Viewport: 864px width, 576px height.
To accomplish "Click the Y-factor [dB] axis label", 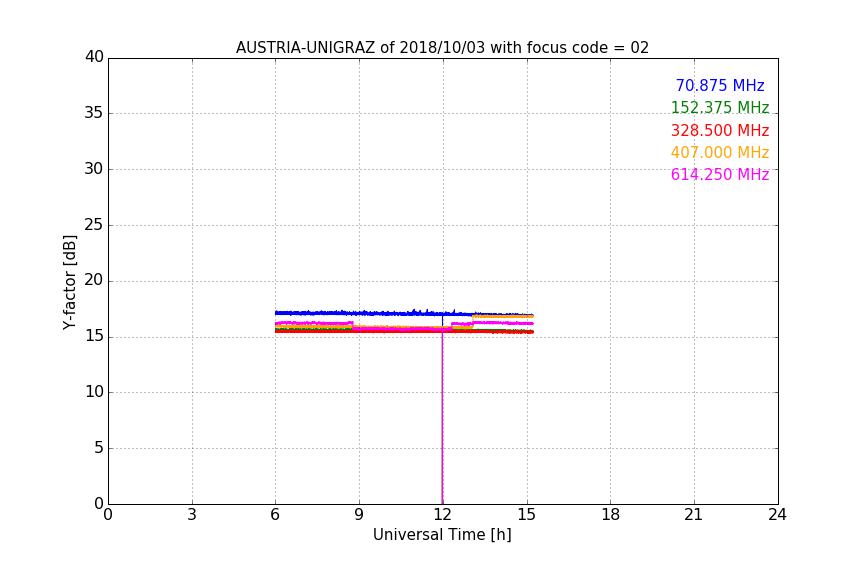I will pyautogui.click(x=69, y=282).
